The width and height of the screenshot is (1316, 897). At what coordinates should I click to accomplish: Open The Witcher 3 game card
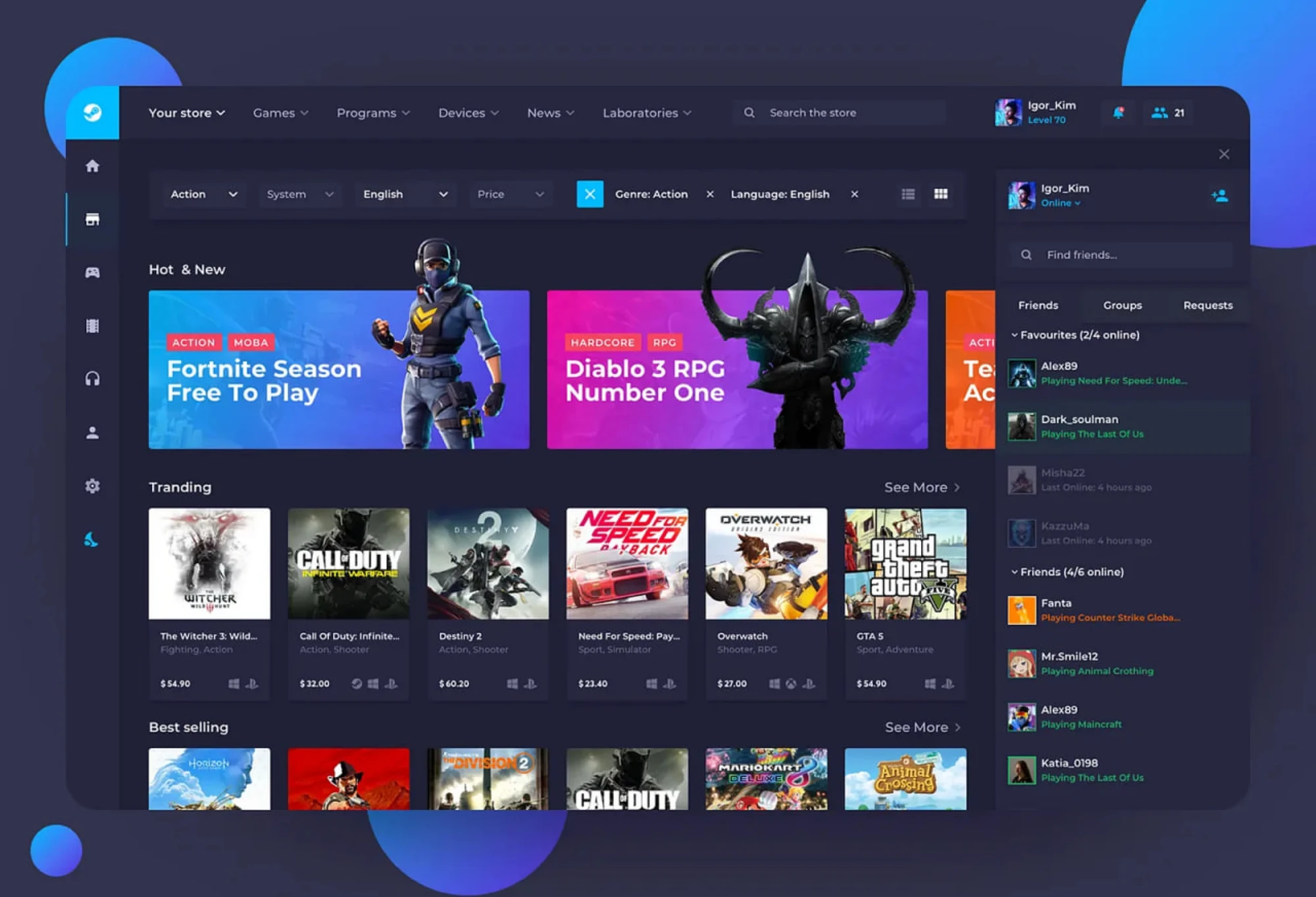point(209,603)
